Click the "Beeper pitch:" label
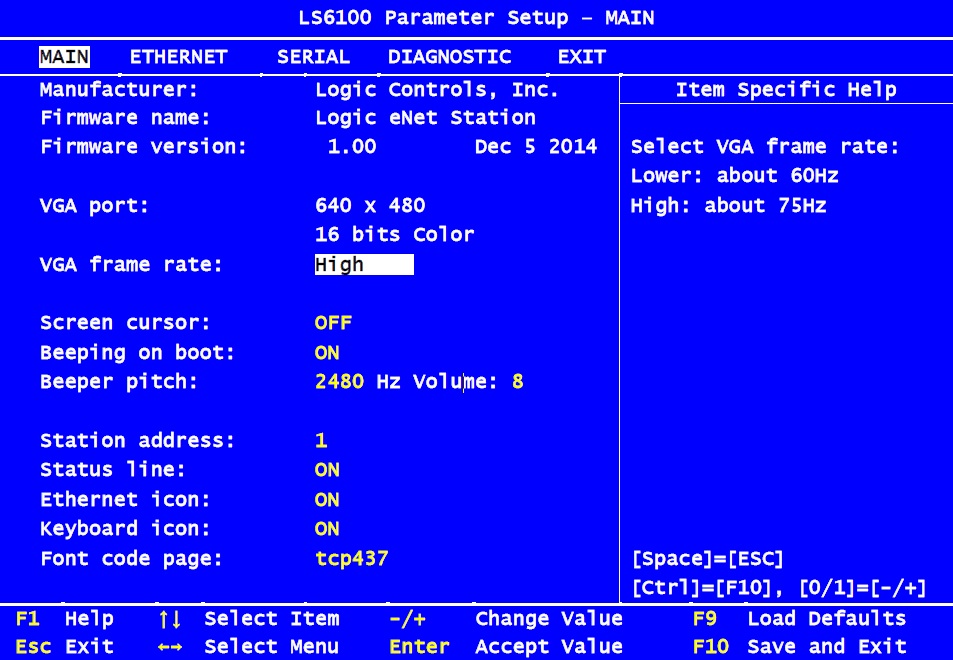 119,382
